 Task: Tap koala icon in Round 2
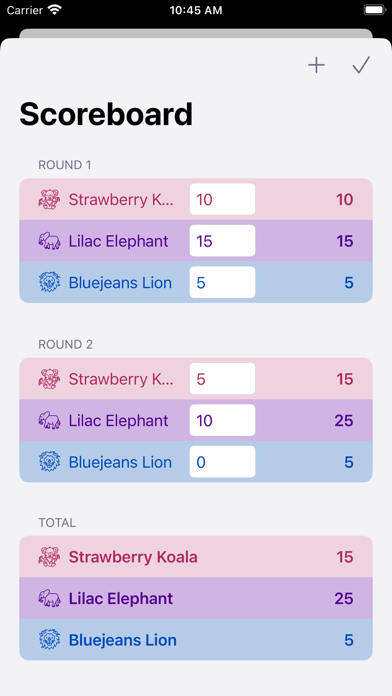pyautogui.click(x=49, y=379)
